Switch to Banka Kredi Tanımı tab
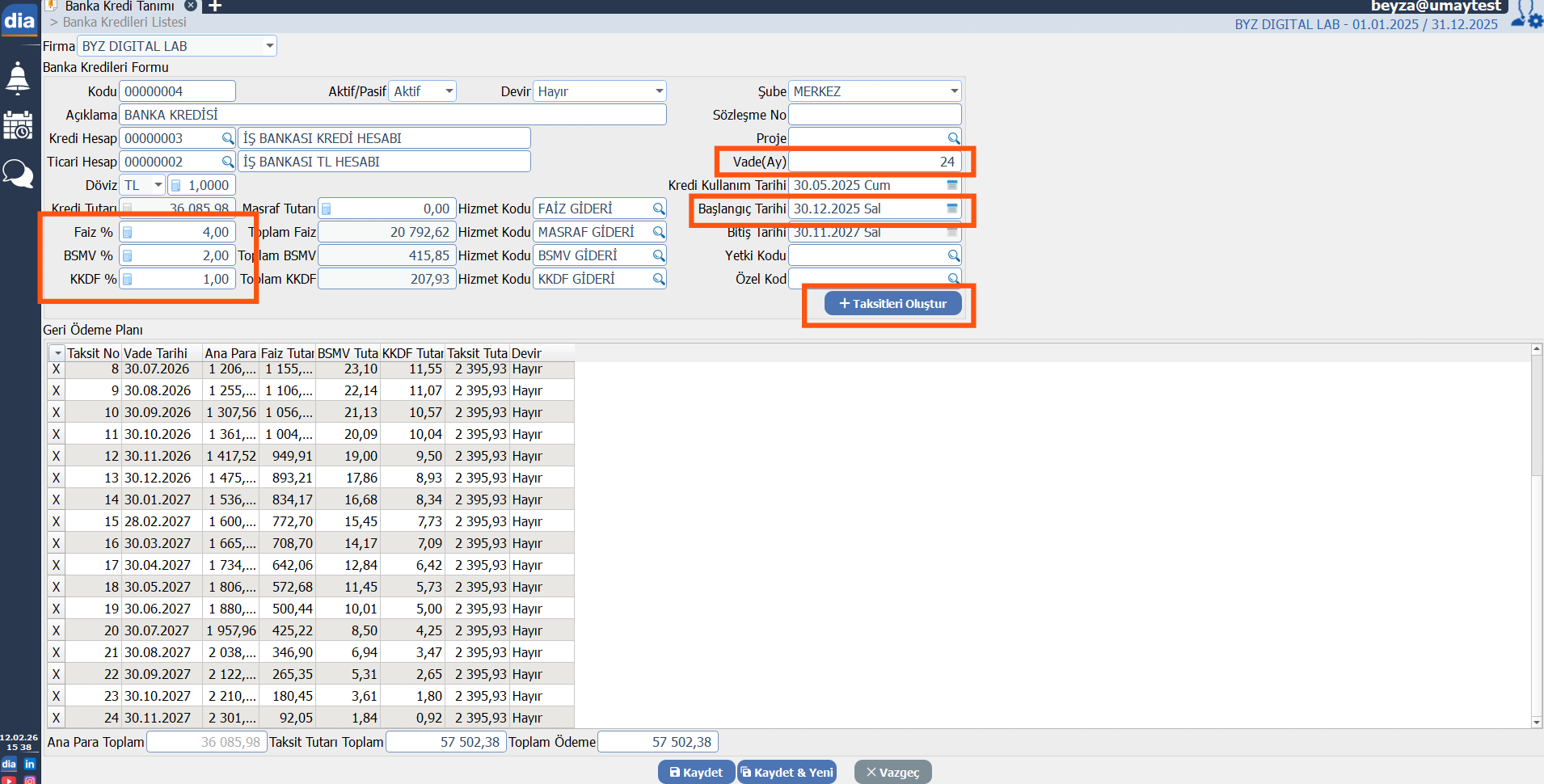The height and width of the screenshot is (784, 1544). pos(120,6)
